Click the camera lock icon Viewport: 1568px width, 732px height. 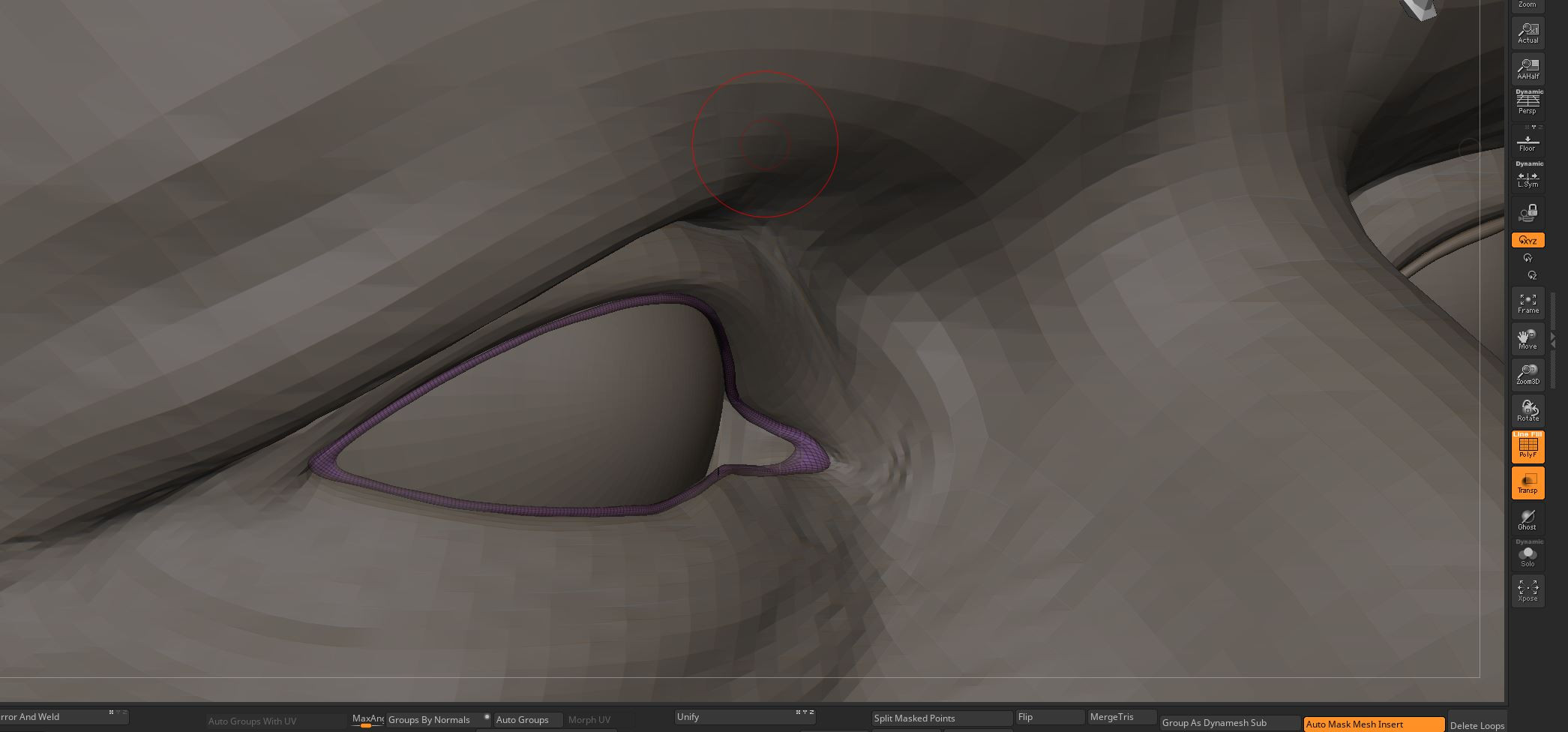[1528, 214]
